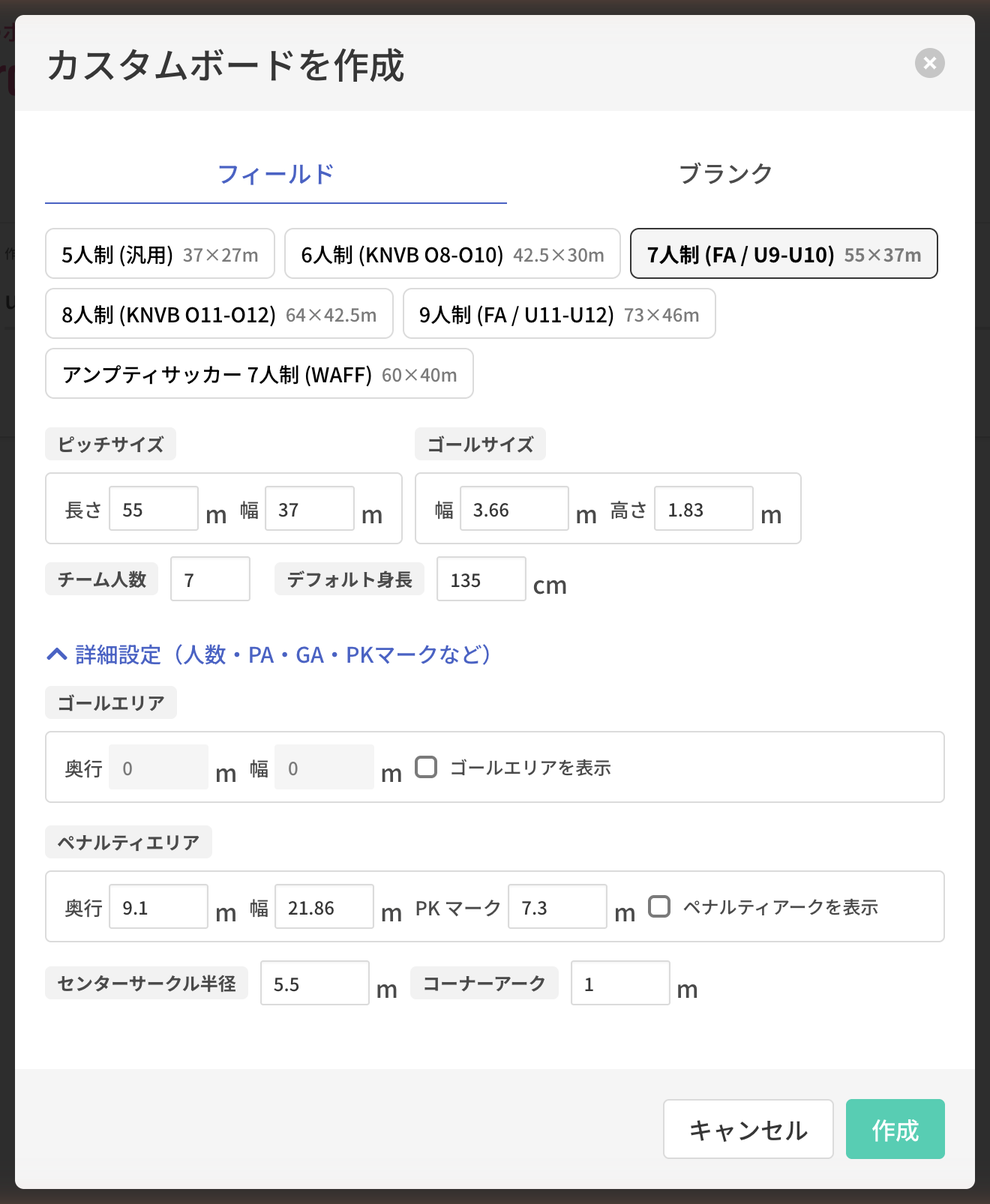This screenshot has width=990, height=1204.
Task: Enable the ペナルティアークを表示 checkbox
Action: 659,906
